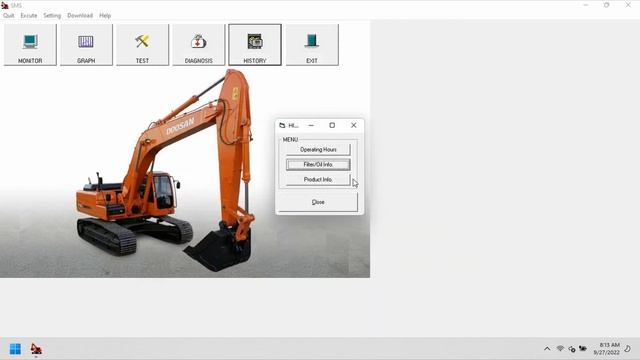Select the HISTORY toolbar button
The width and height of the screenshot is (640, 360).
255,45
